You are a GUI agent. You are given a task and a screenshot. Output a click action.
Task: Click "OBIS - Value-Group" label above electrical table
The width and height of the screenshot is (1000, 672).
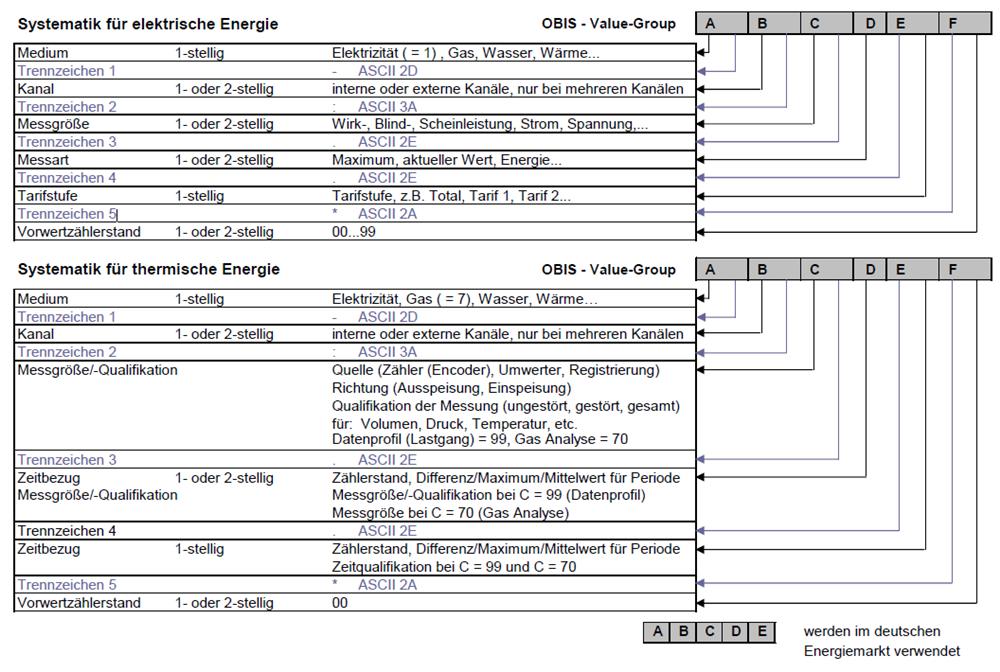coord(608,24)
